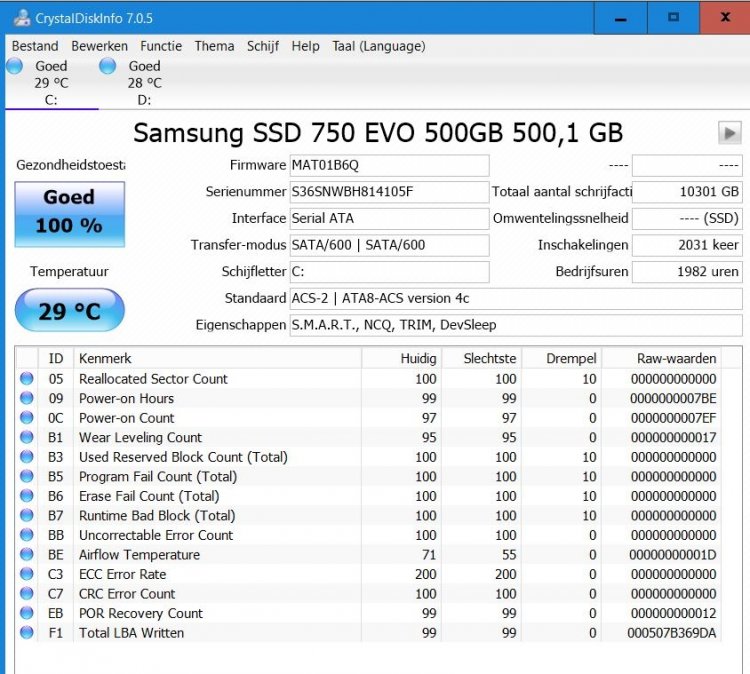Click status icon for Reallocated Sector Count
The width and height of the screenshot is (750, 674).
click(x=26, y=379)
